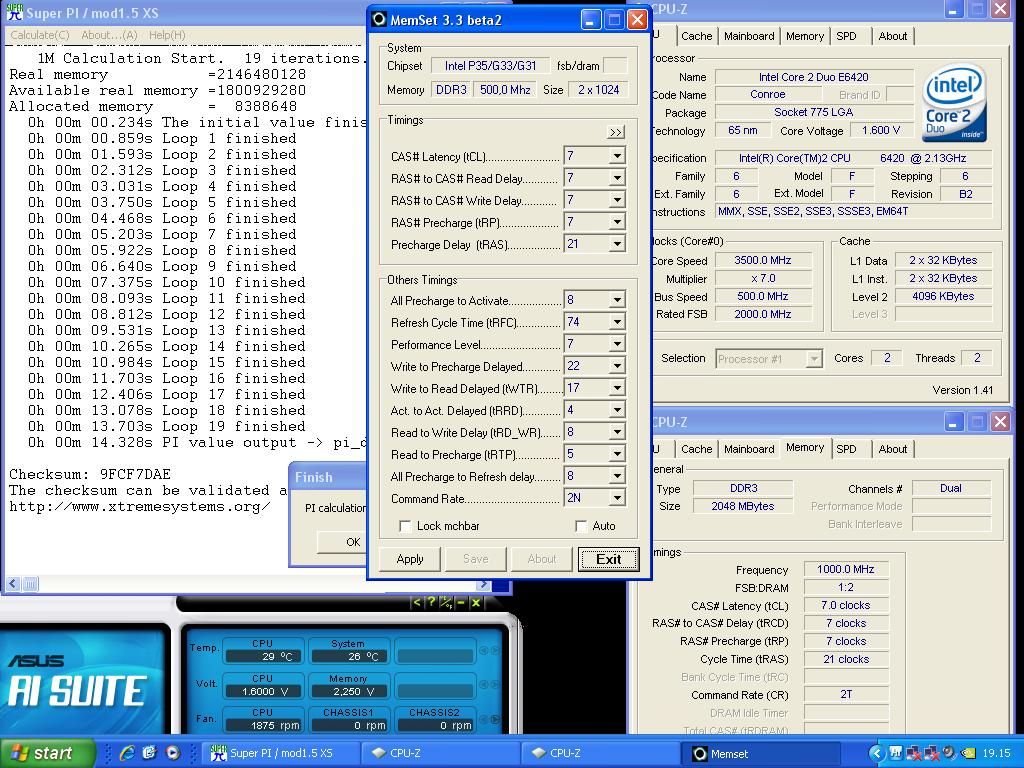Open Read to Precharge (tRTP) dropdown
The width and height of the screenshot is (1024, 768).
coord(616,454)
